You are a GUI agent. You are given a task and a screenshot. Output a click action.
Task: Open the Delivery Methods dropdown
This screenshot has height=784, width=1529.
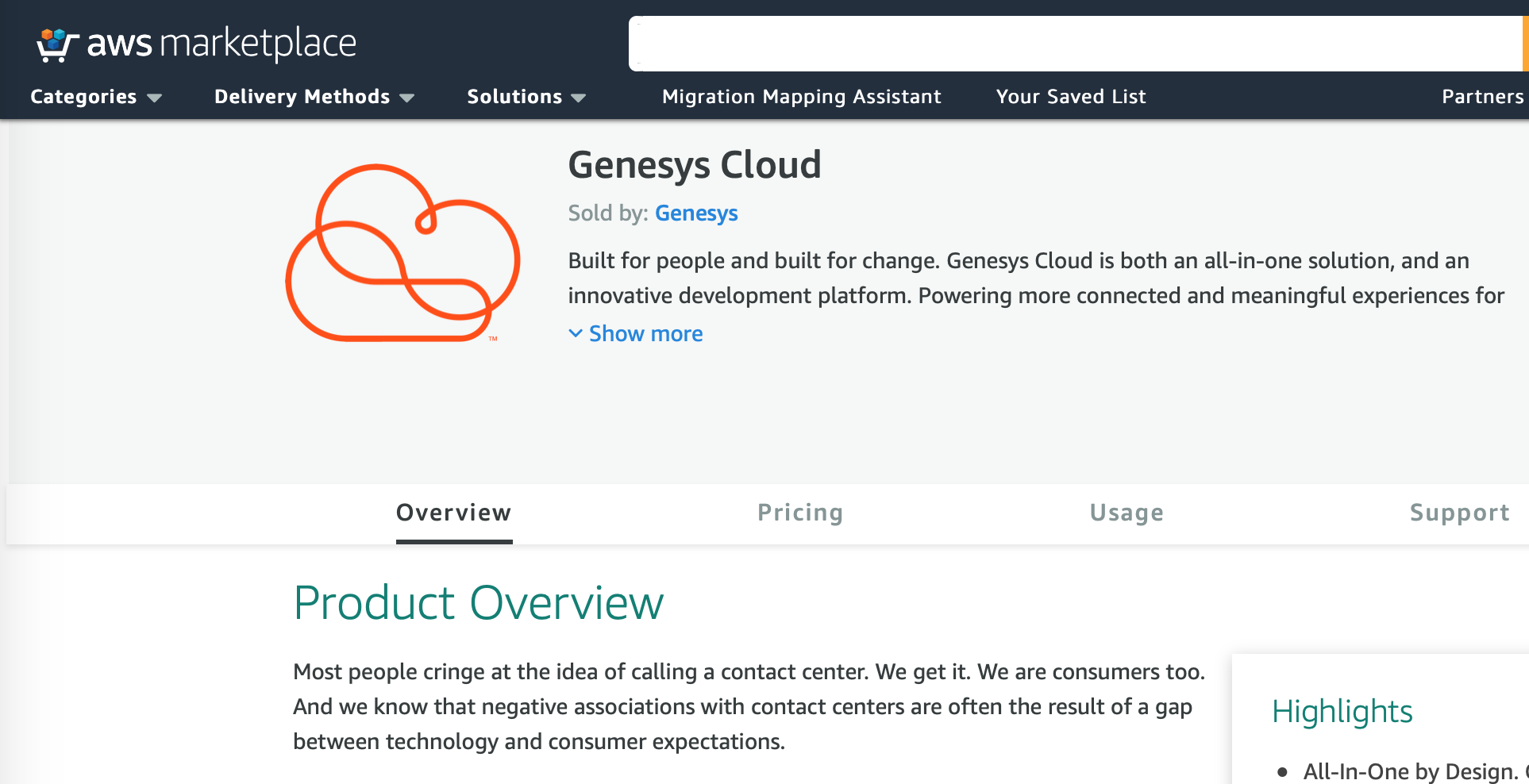pyautogui.click(x=314, y=97)
